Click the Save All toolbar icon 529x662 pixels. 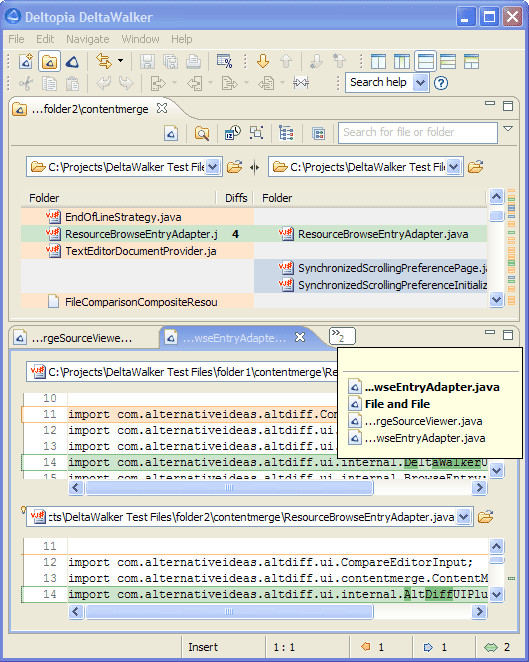click(171, 62)
